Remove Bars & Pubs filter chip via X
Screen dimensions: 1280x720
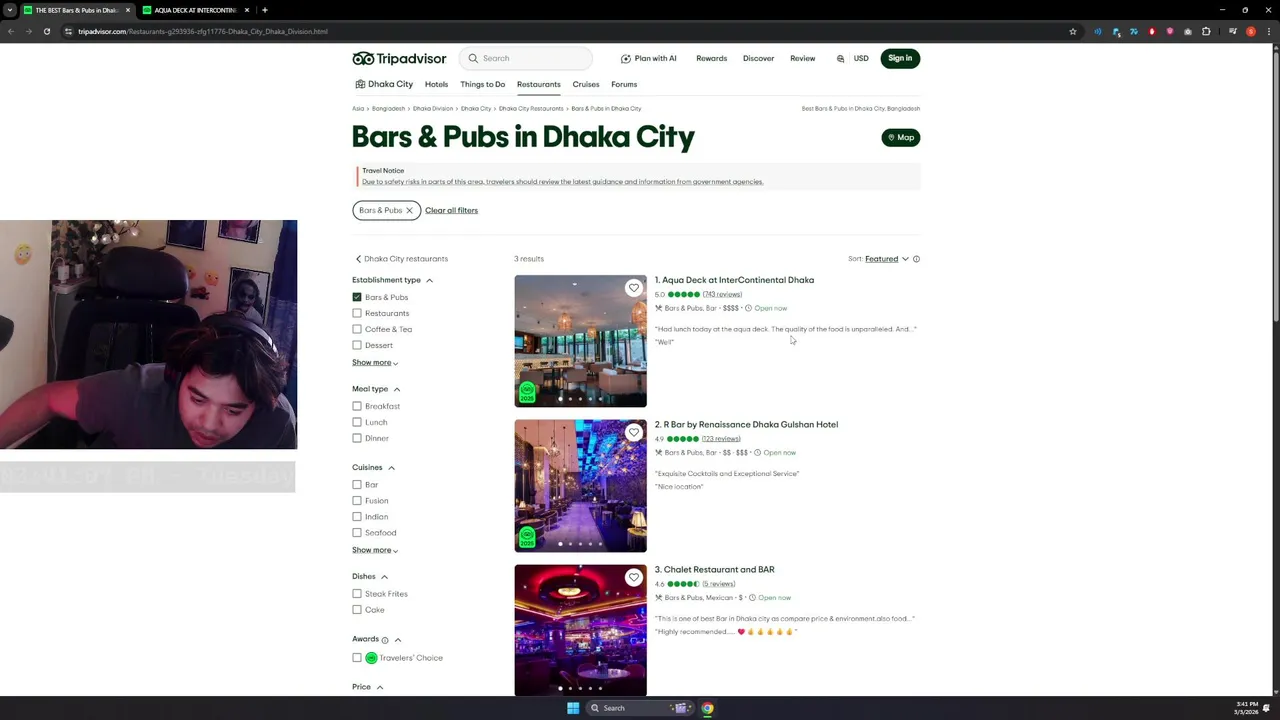tap(409, 210)
